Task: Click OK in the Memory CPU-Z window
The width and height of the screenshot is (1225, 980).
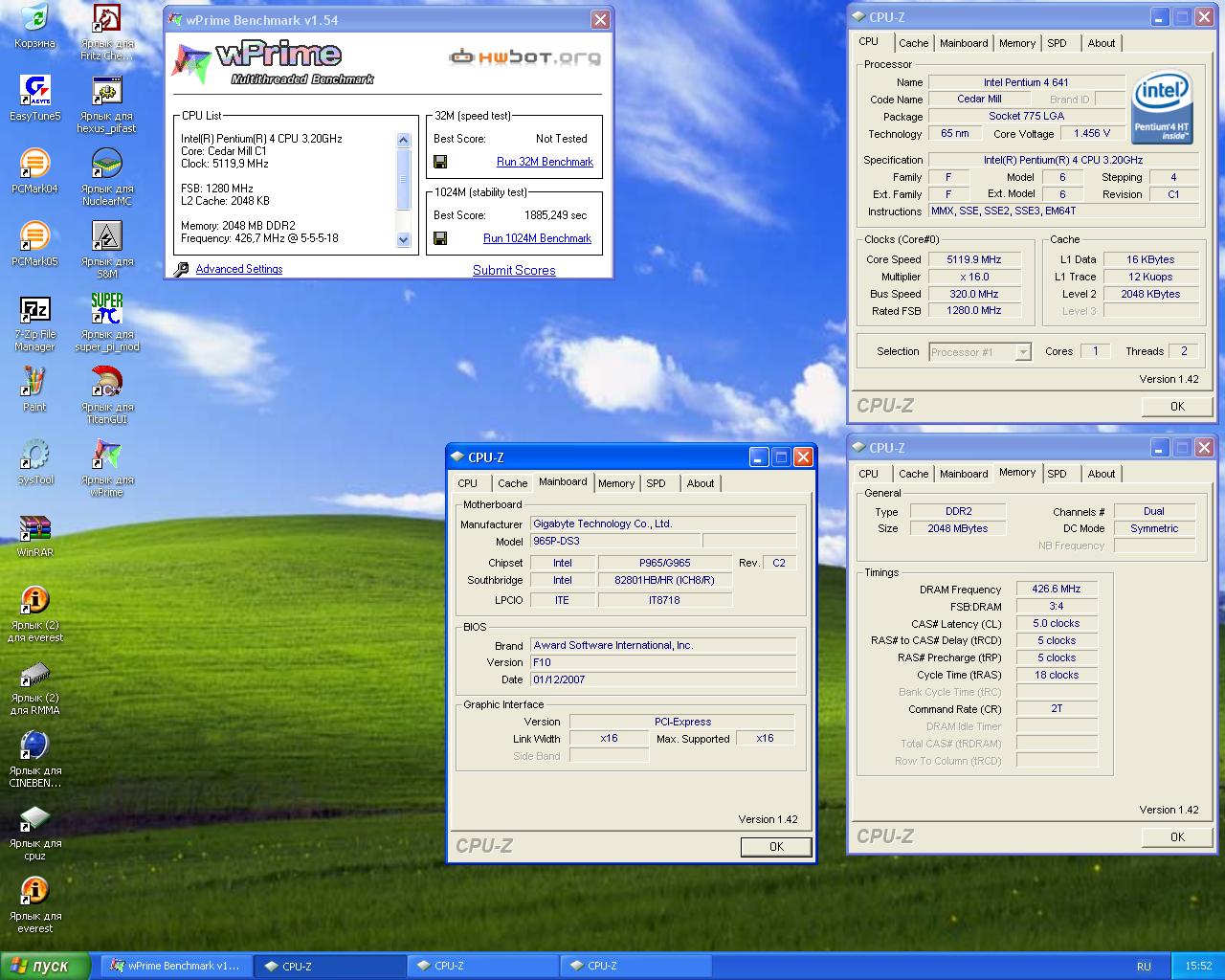Action: (1177, 837)
